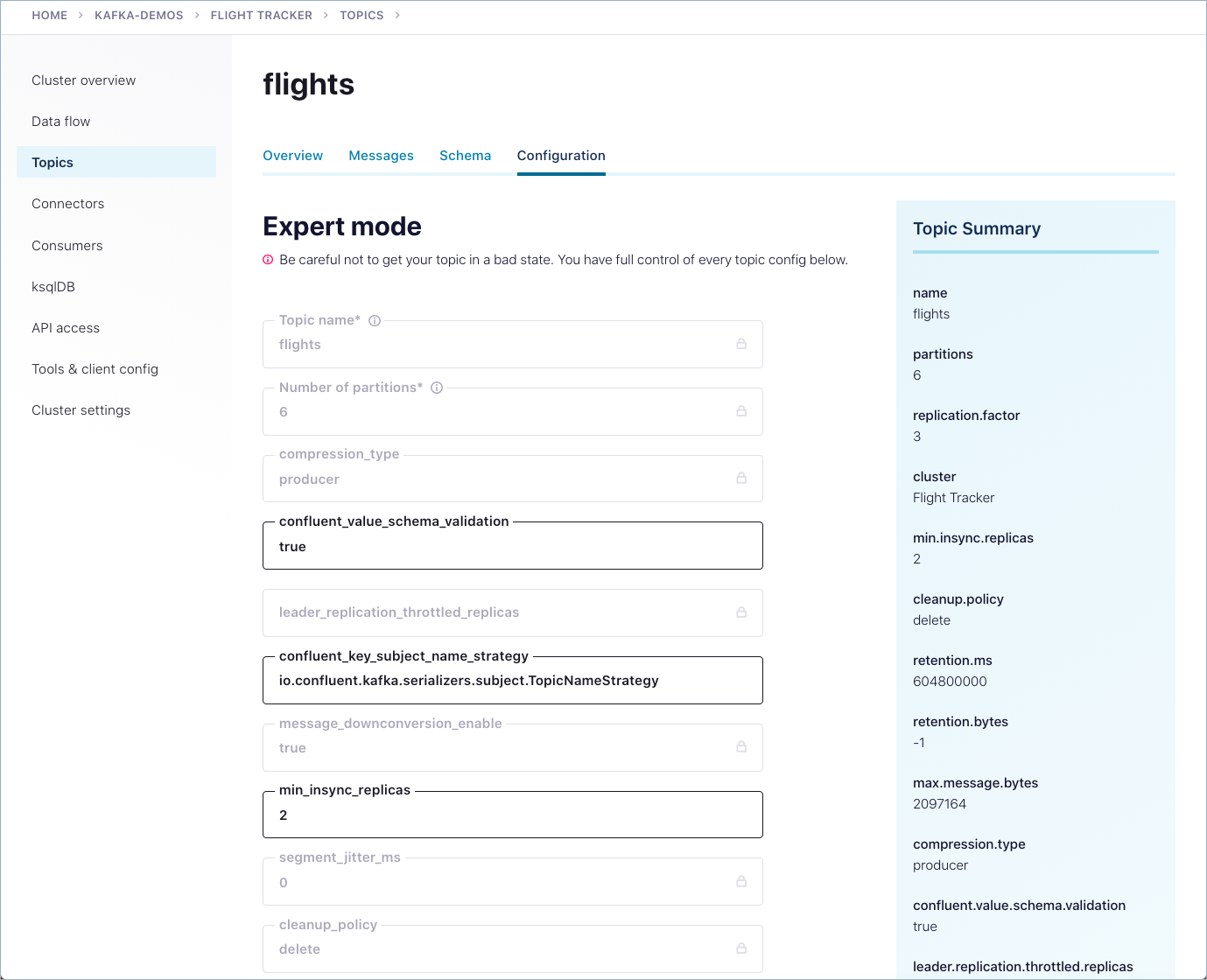Edit the confluent_value_schema_validation field
The image size is (1207, 980).
pyautogui.click(x=512, y=547)
